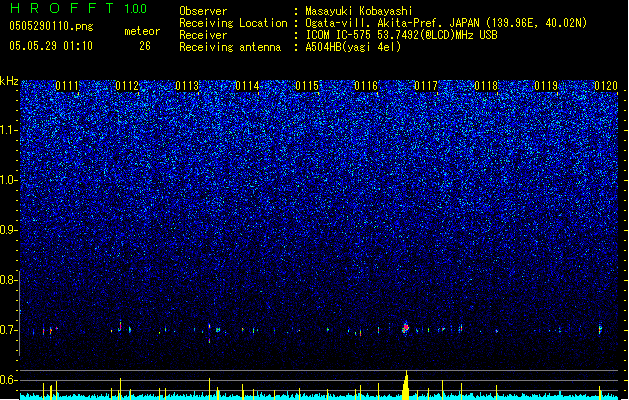This screenshot has width=629, height=400.
Task: Click the meteor count 26
Action: (x=145, y=46)
